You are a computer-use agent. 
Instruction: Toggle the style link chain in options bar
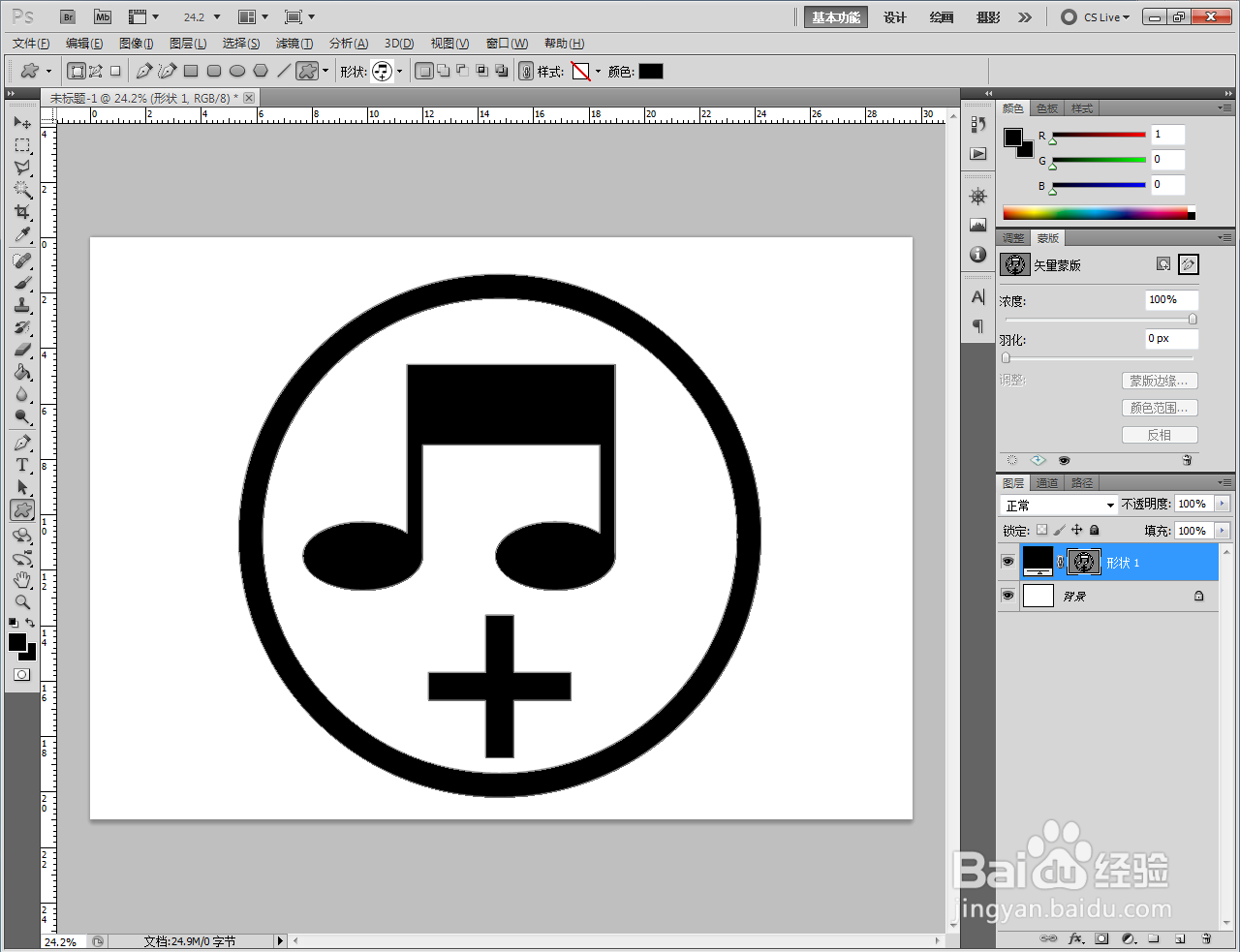tap(526, 71)
